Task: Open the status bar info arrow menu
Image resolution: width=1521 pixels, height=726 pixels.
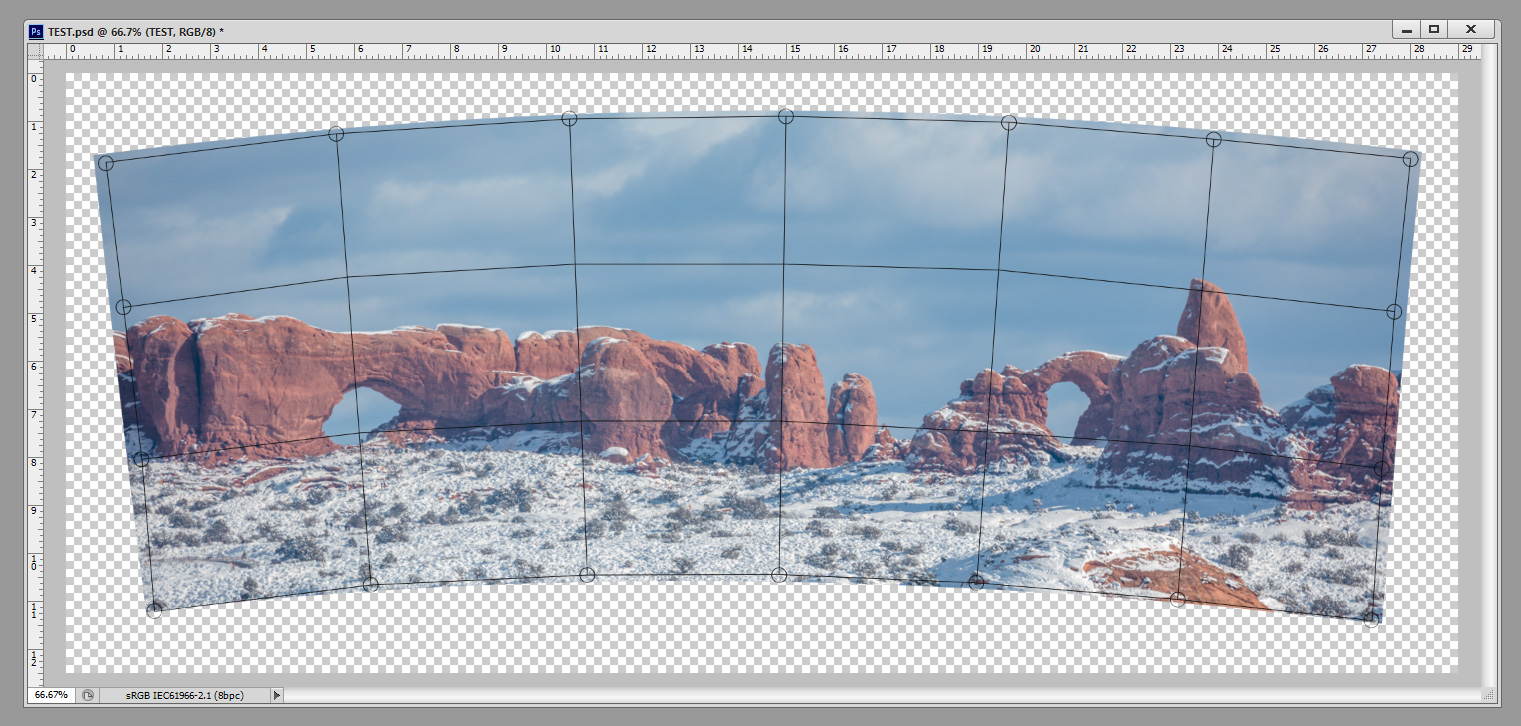Action: point(277,695)
